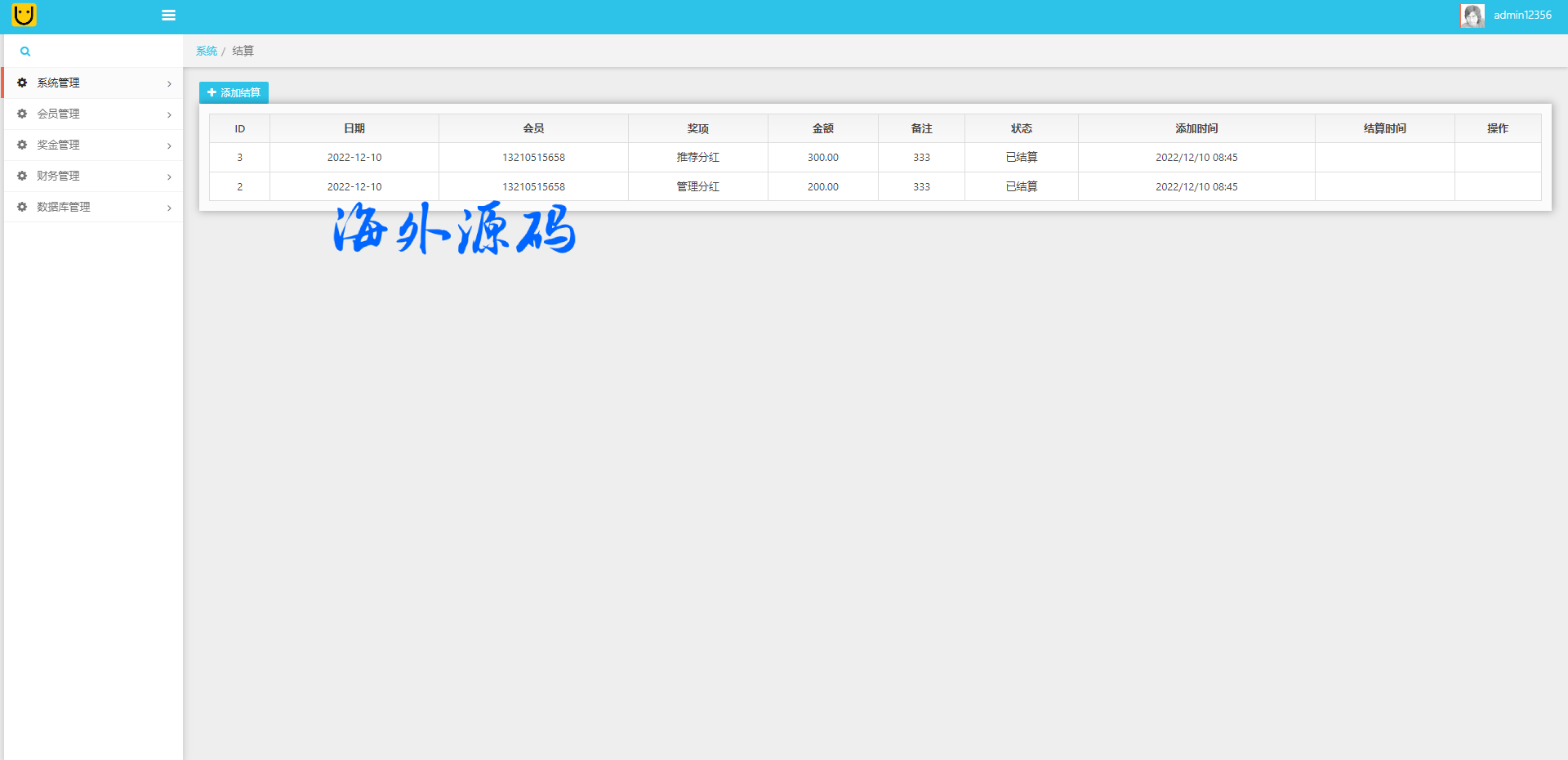The image size is (1568, 760).
Task: Expand the 奖金管理 chevron arrow
Action: 169,145
